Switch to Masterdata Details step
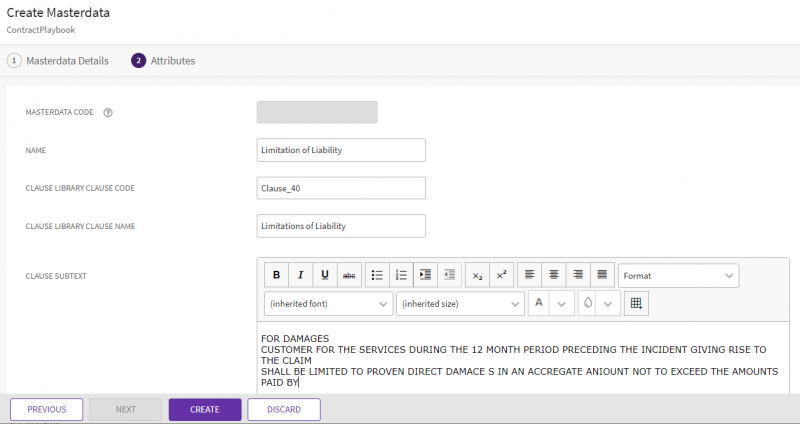The height and width of the screenshot is (424, 800). click(58, 61)
